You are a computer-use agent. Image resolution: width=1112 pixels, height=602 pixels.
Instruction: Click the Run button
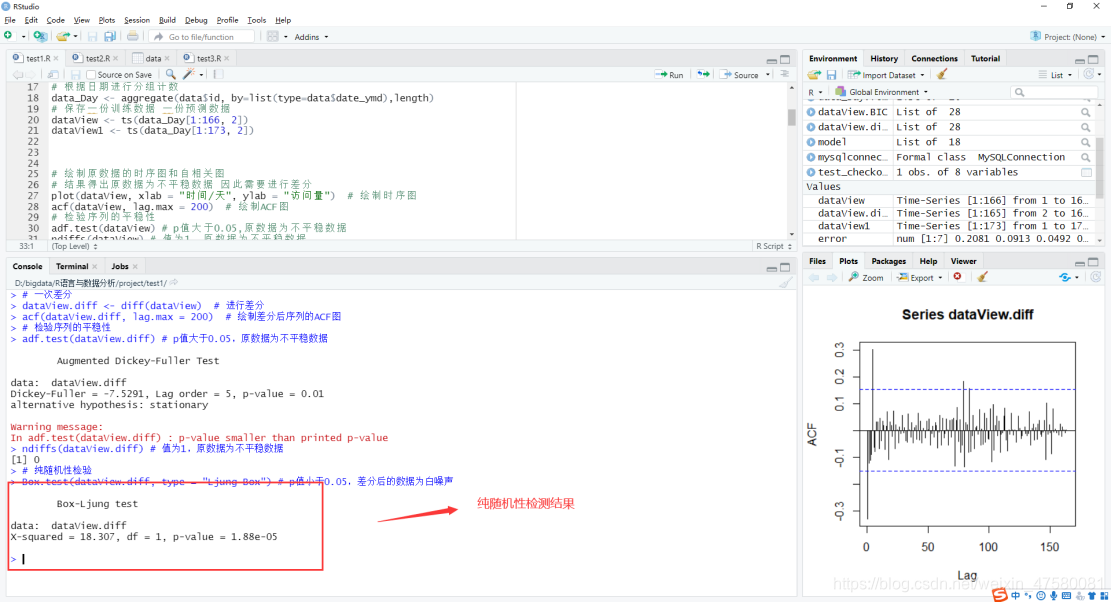point(669,74)
